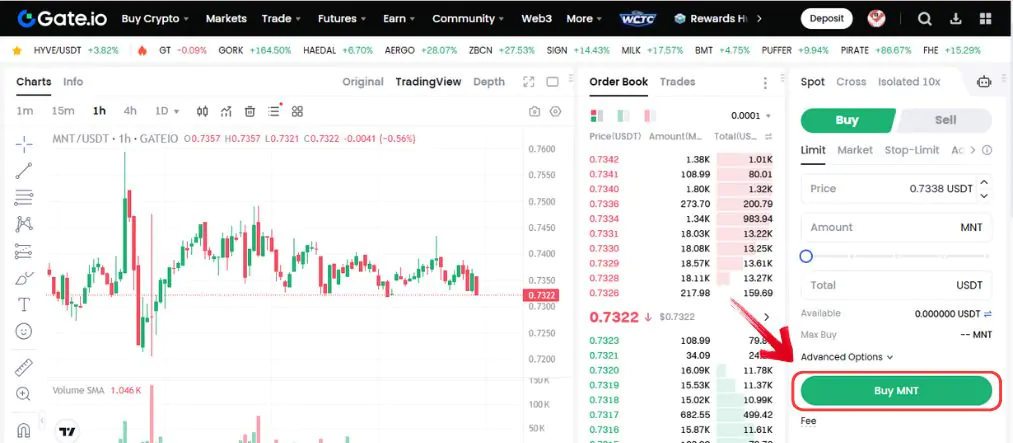This screenshot has width=1013, height=443.
Task: Expand Advanced Options
Action: 846,357
